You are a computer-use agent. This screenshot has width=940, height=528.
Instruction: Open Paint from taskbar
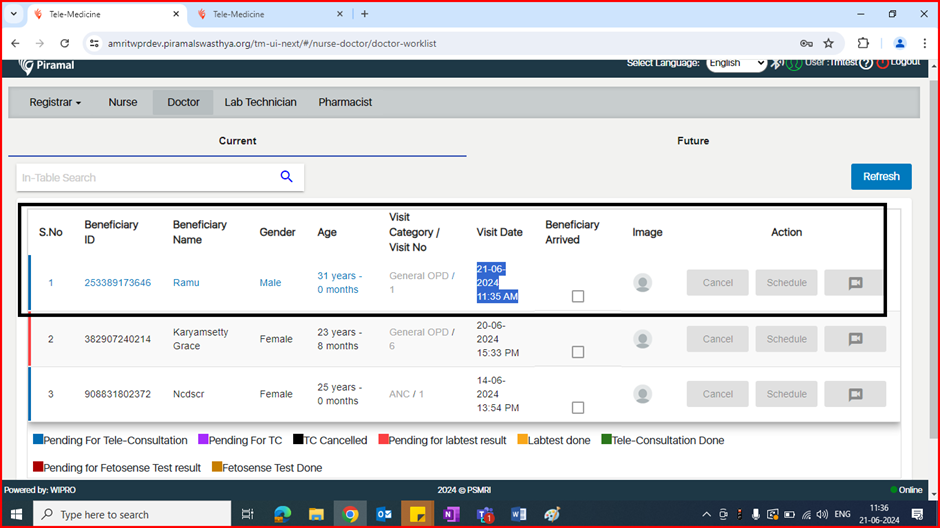coord(552,514)
